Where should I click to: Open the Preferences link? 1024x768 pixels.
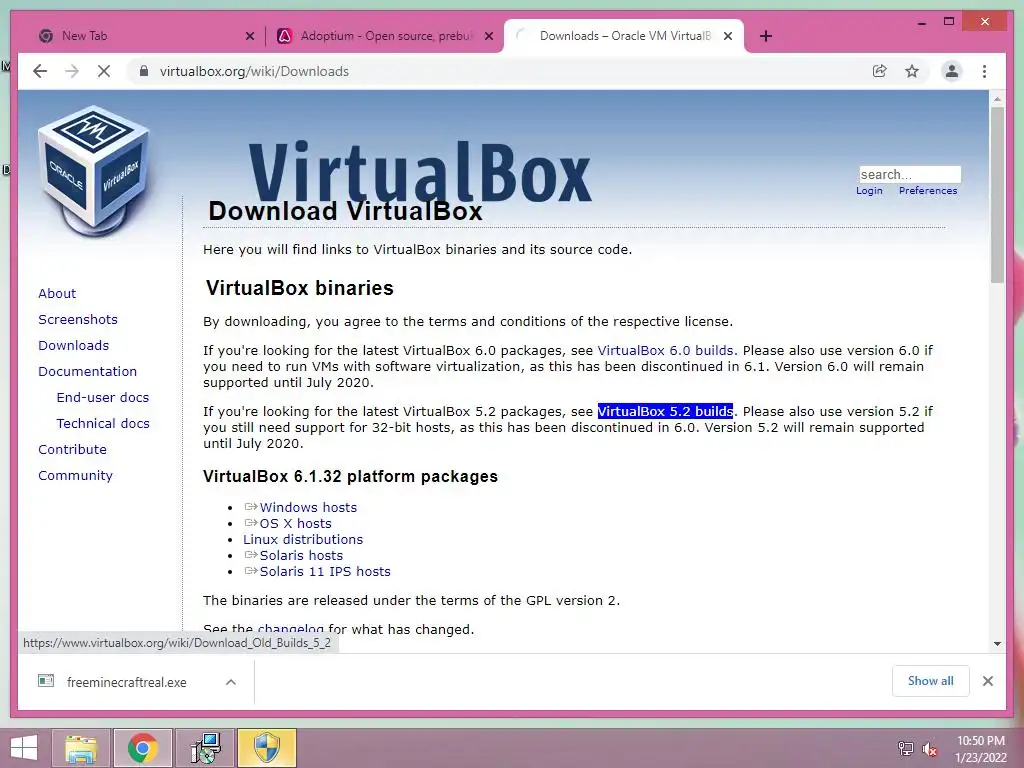click(927, 191)
